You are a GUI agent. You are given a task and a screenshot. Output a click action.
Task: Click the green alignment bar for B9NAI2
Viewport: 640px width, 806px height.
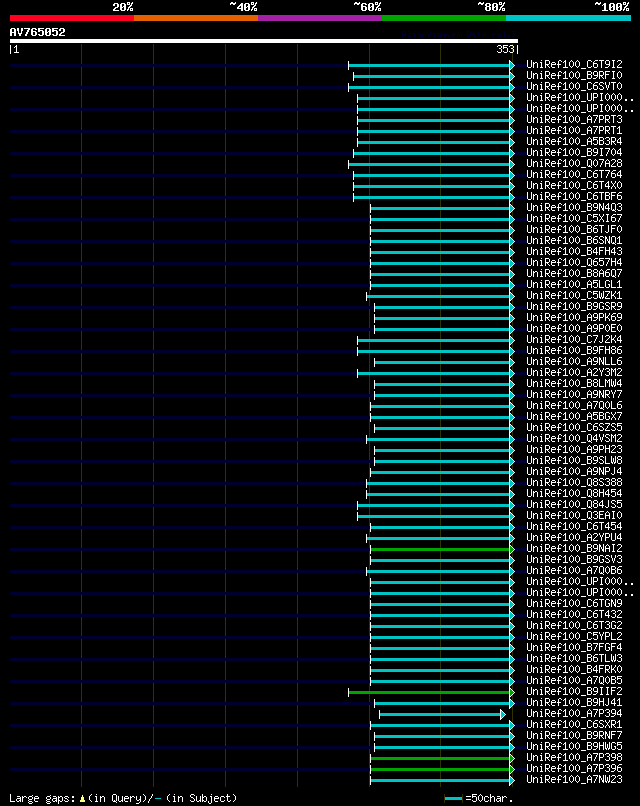[x=442, y=549]
